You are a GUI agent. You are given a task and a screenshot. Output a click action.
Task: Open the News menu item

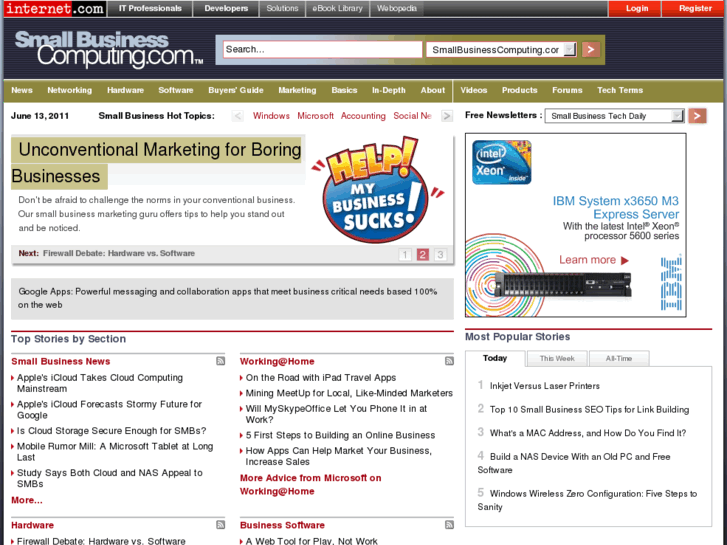click(x=22, y=90)
